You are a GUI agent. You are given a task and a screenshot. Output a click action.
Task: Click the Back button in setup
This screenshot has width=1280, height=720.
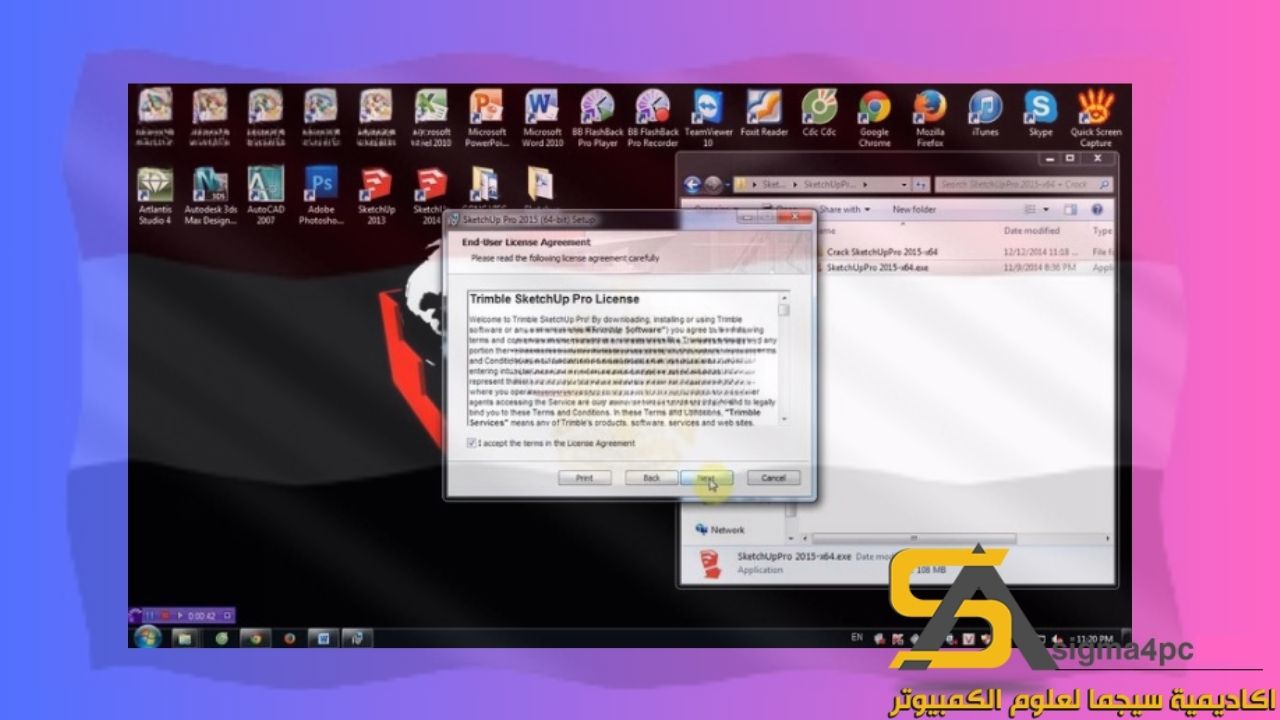click(652, 478)
